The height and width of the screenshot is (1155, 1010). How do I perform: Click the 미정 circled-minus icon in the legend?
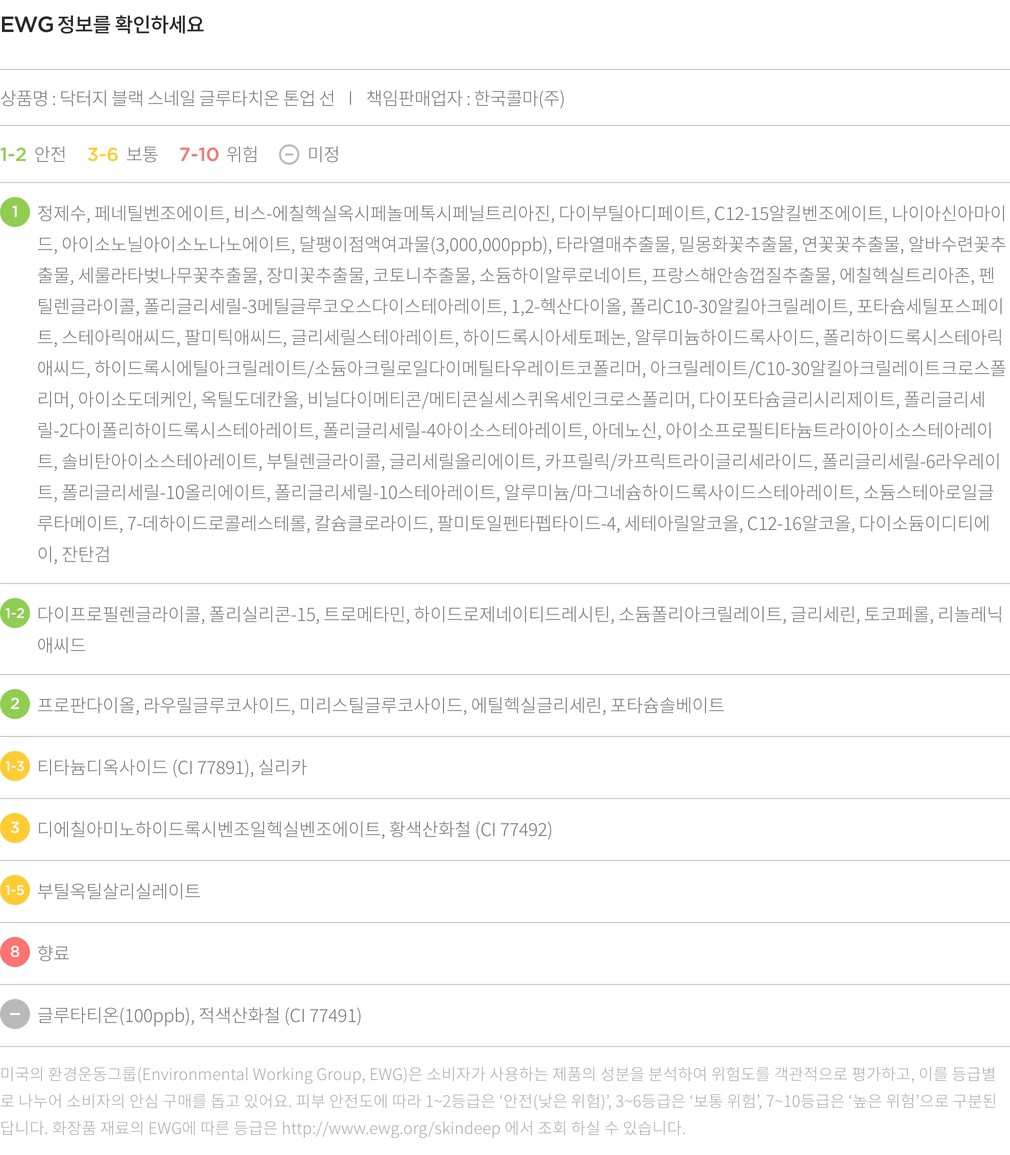point(289,154)
